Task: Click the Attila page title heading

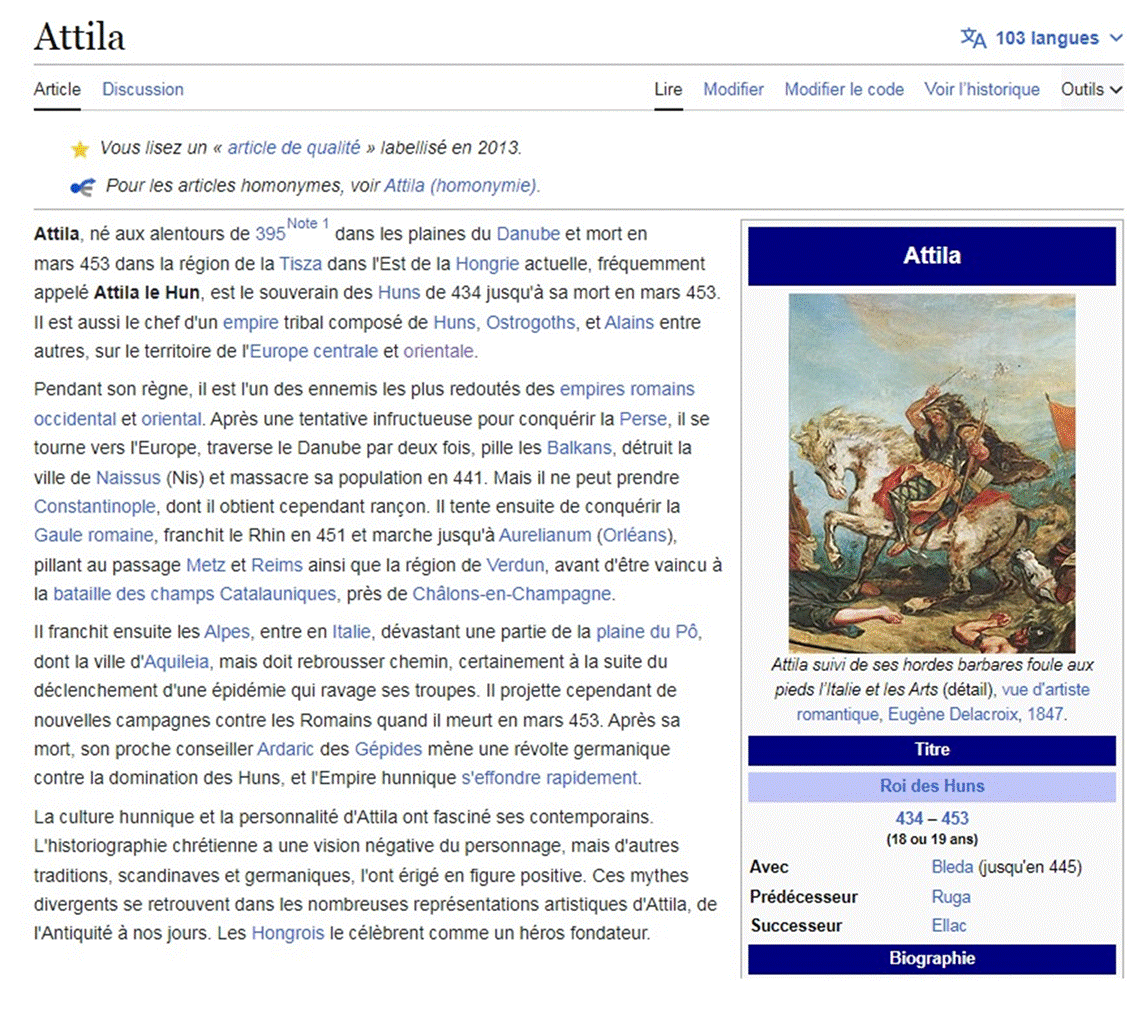Action: (80, 37)
